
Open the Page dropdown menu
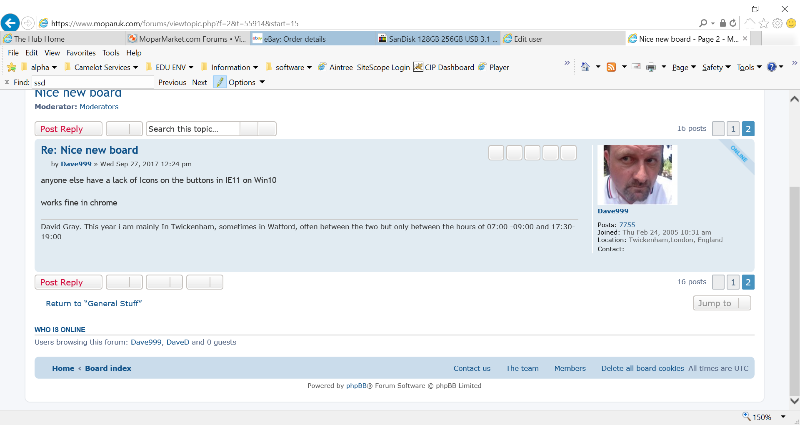[x=682, y=67]
